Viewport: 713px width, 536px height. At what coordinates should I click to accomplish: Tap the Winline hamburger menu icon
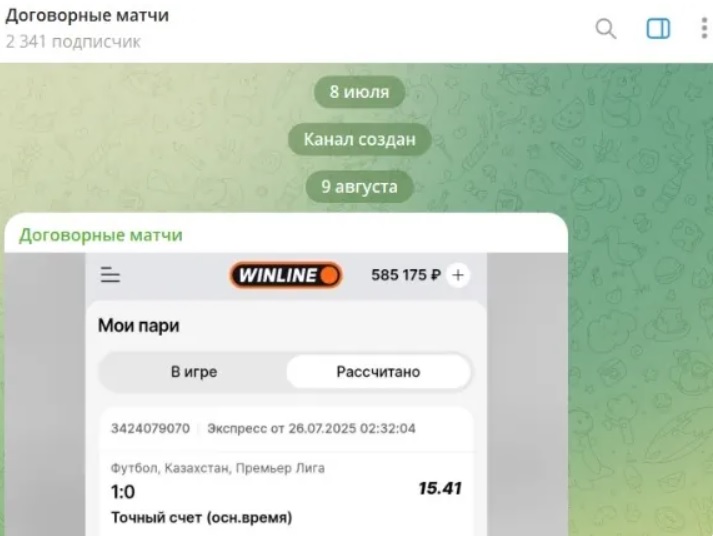point(110,275)
